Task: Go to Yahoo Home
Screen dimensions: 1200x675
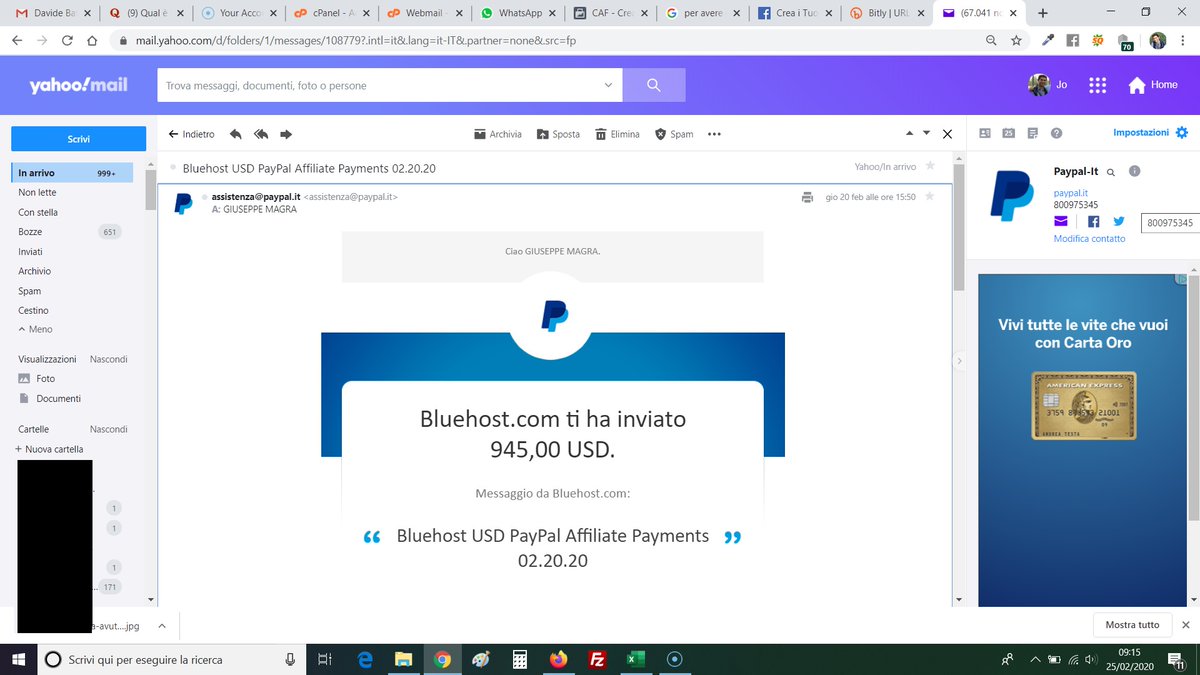Action: (x=1153, y=85)
